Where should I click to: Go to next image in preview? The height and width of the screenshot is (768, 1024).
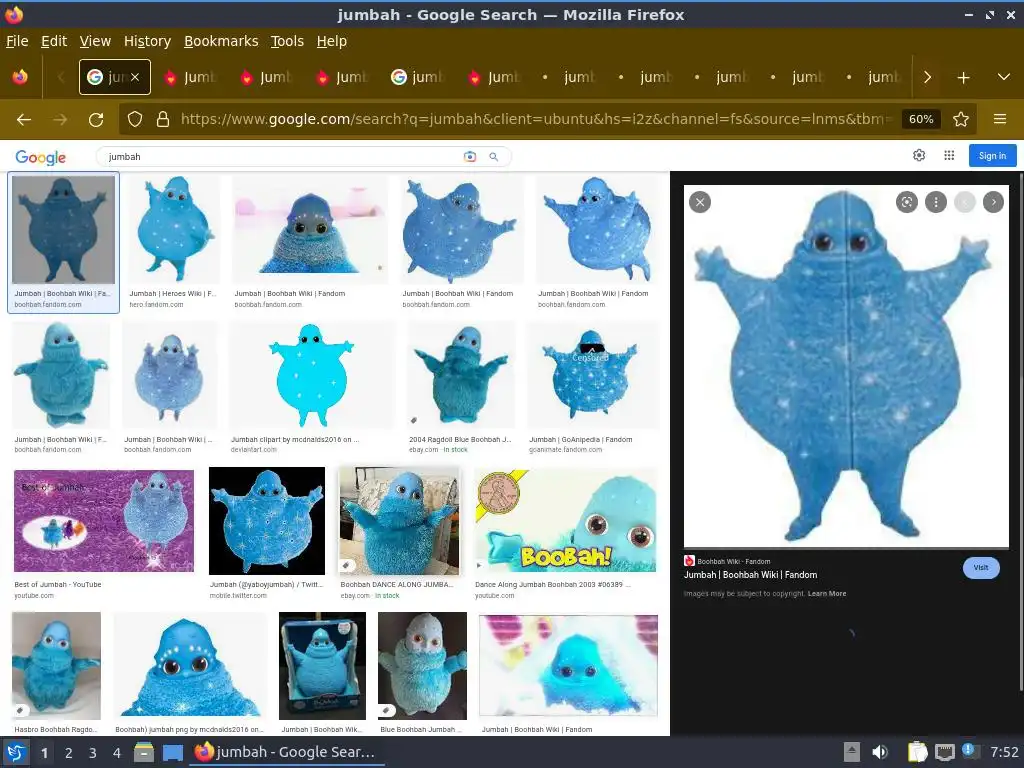[x=993, y=202]
